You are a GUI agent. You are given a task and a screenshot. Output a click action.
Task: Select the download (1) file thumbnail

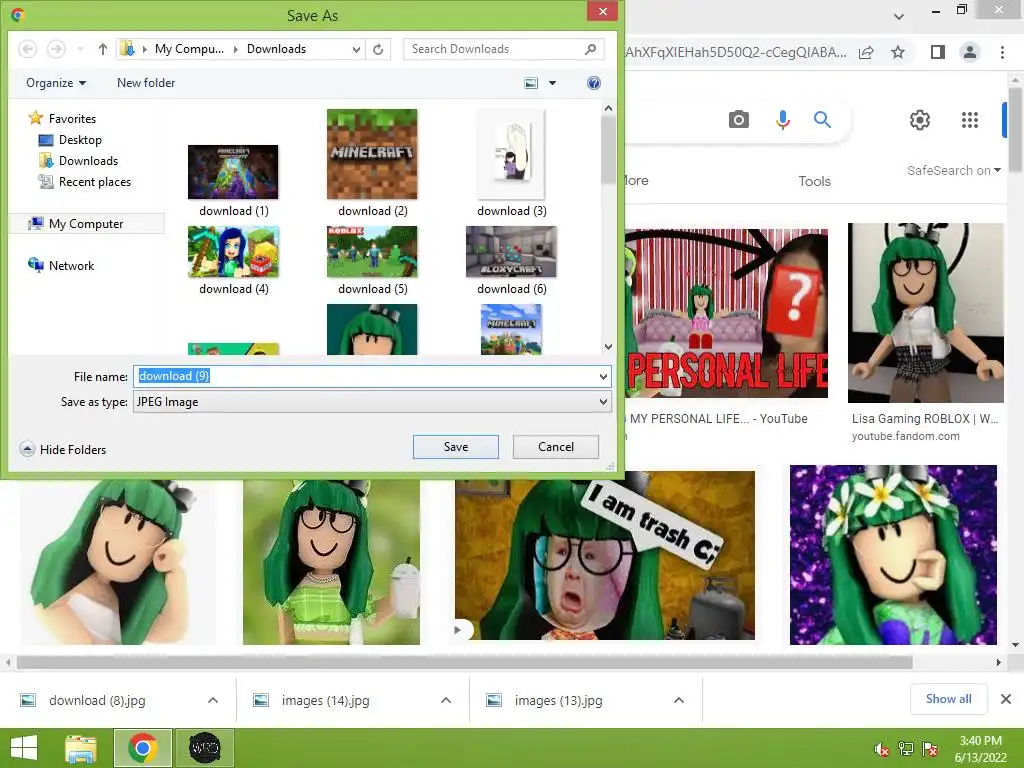[x=233, y=172]
